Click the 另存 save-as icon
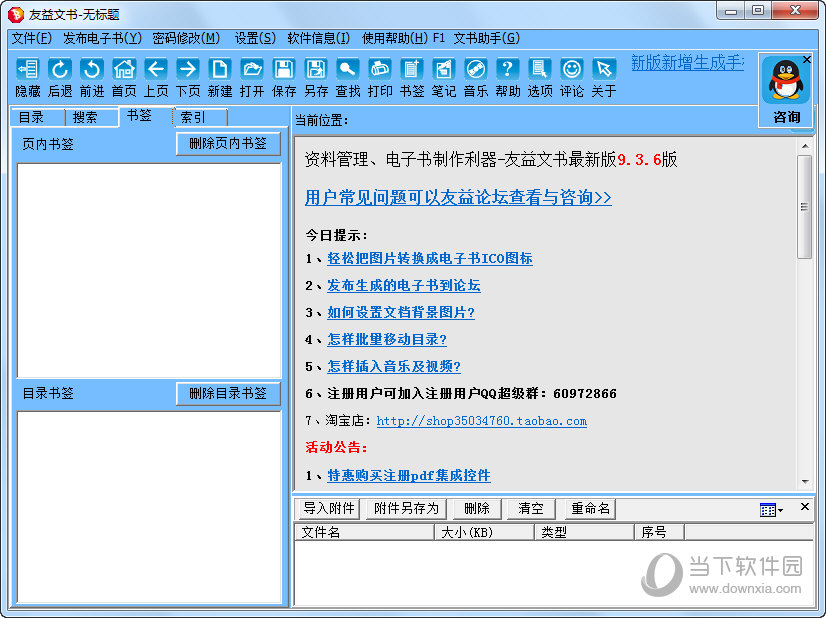826x618 pixels. pyautogui.click(x=316, y=78)
